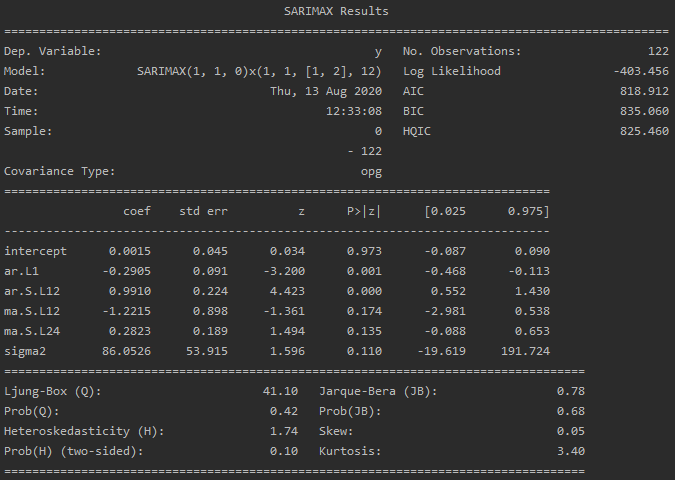Click the ar.L1 z value '-3.200'

tap(284, 271)
